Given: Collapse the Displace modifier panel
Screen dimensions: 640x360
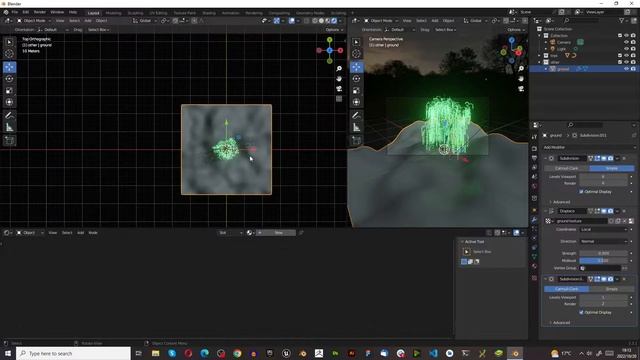Looking at the screenshot, I should coord(545,211).
